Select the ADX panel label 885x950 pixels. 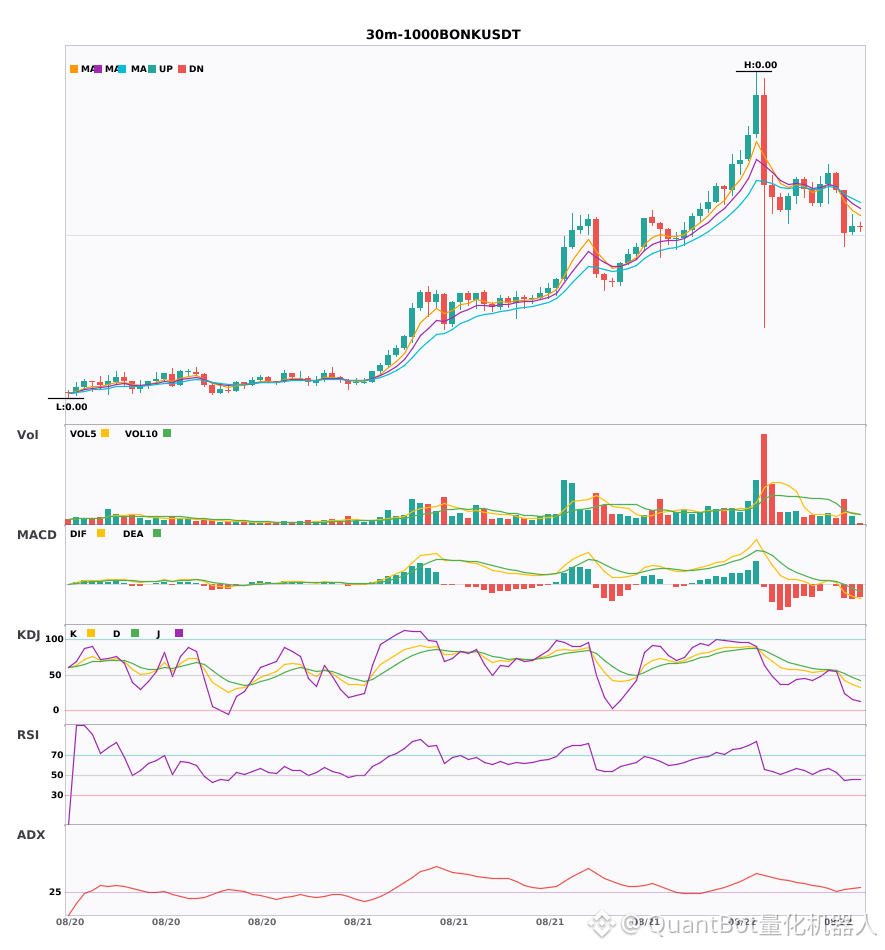[x=31, y=835]
